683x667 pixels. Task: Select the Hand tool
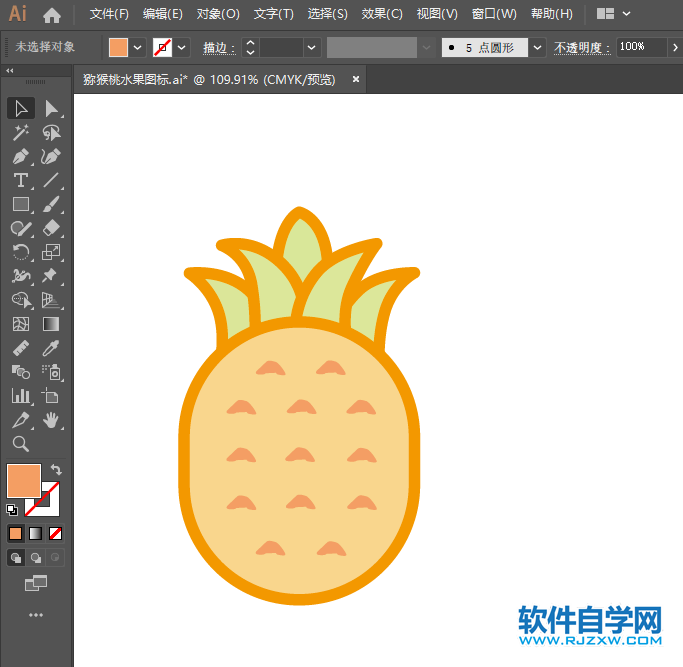(x=51, y=420)
